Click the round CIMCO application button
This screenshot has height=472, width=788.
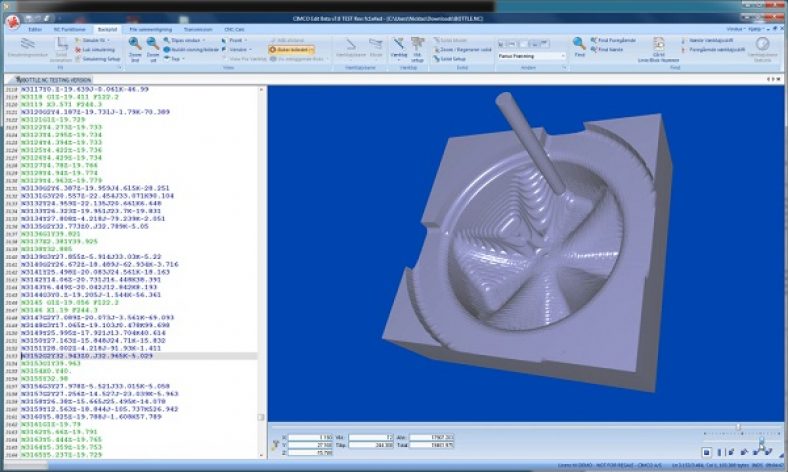pyautogui.click(x=13, y=22)
